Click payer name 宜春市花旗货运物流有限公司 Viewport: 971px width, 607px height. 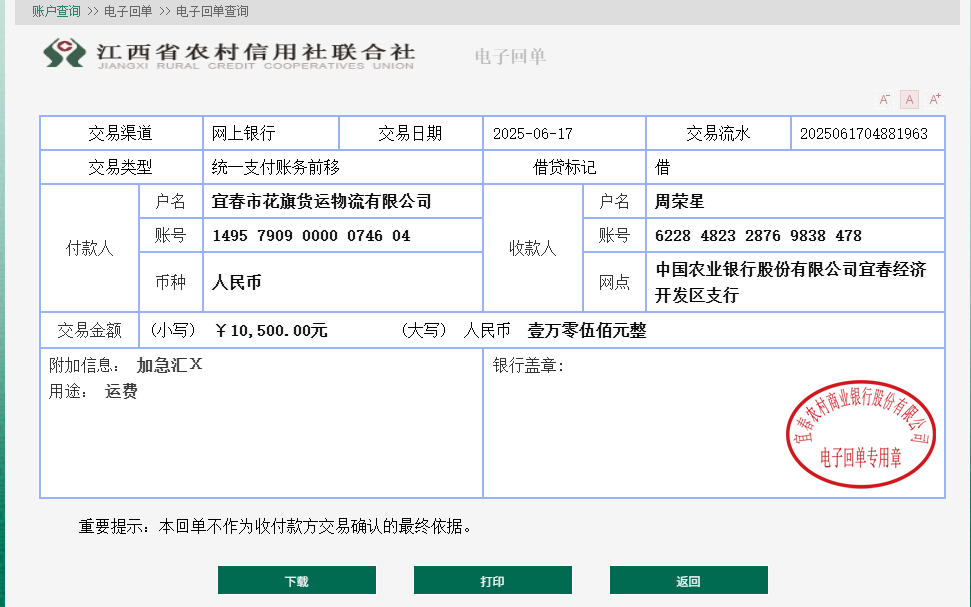coord(321,201)
